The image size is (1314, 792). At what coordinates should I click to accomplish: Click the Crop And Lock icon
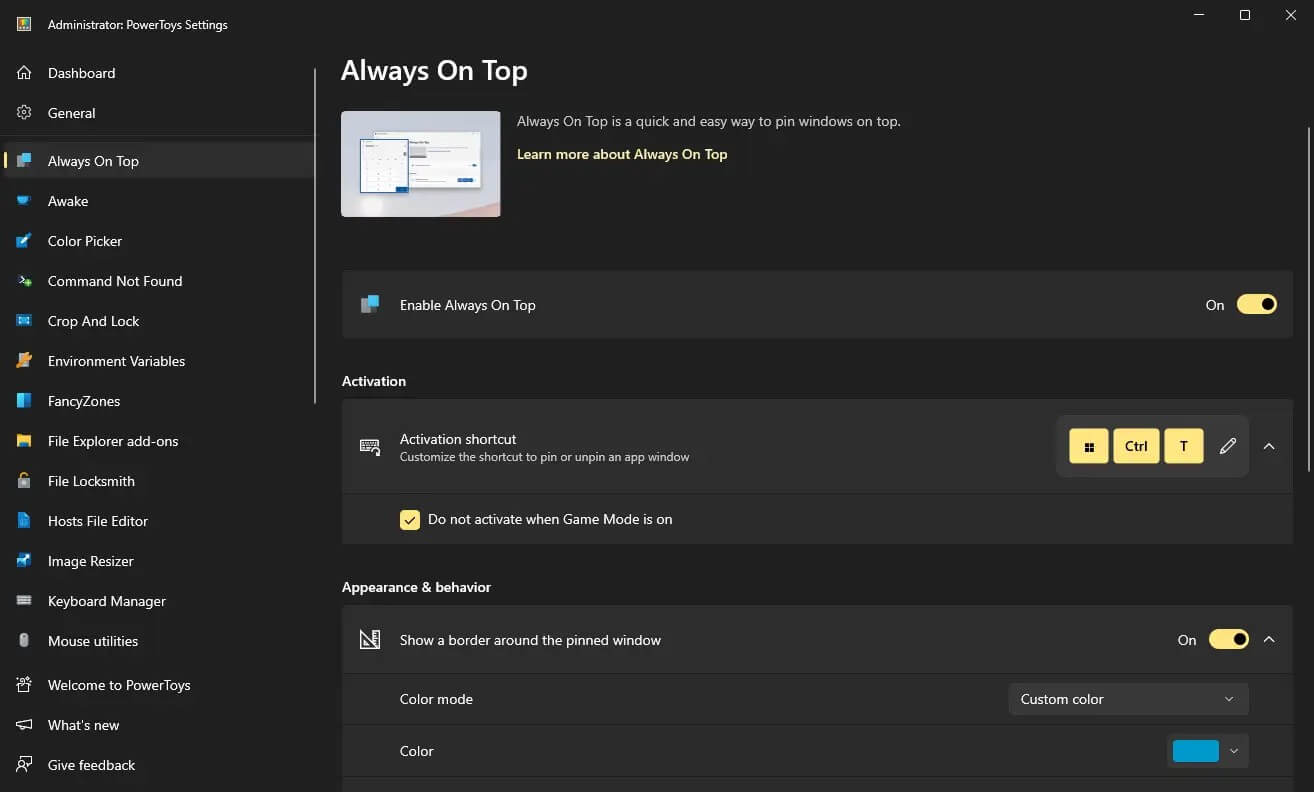click(24, 321)
